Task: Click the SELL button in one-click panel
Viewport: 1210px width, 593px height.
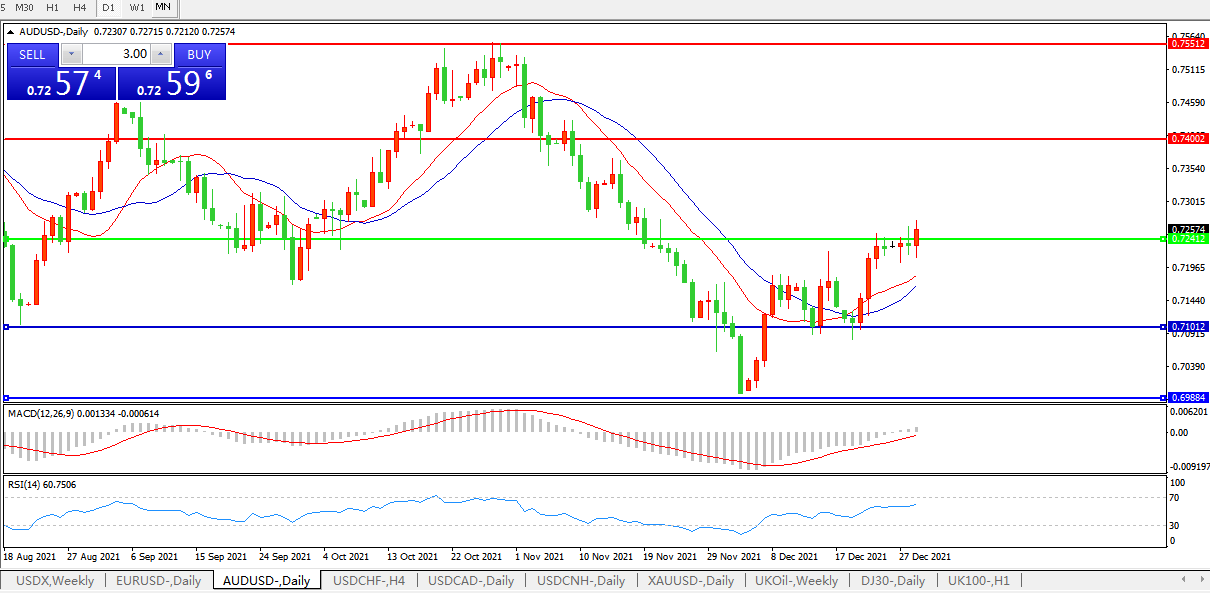Action: pos(32,54)
